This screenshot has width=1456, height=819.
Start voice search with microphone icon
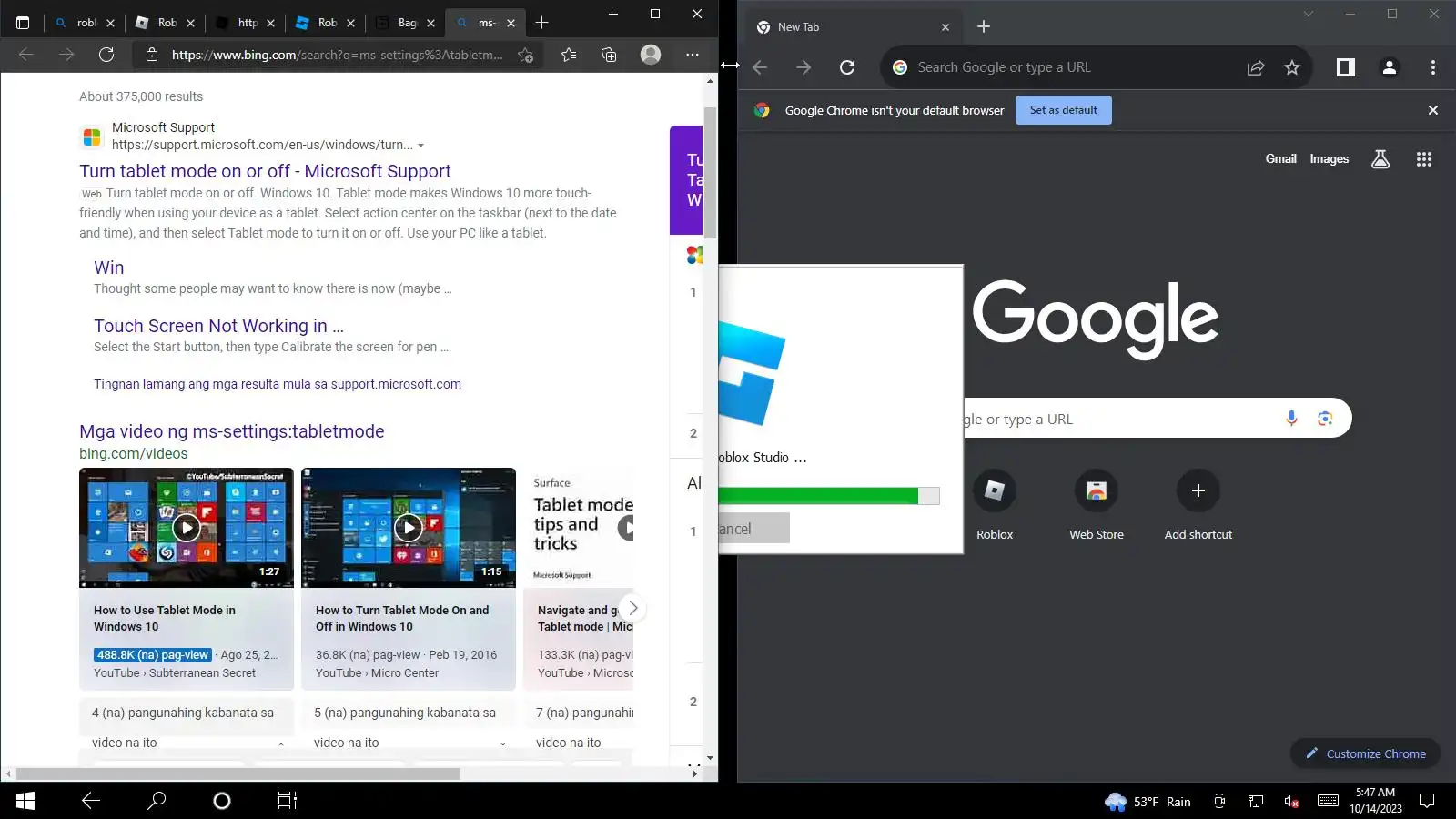click(x=1291, y=419)
